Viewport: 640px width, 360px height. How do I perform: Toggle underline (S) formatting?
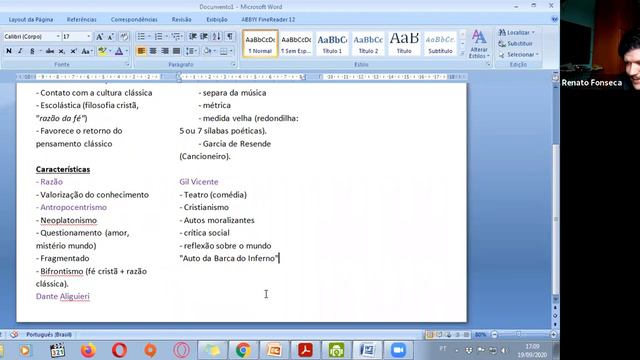pyautogui.click(x=32, y=51)
